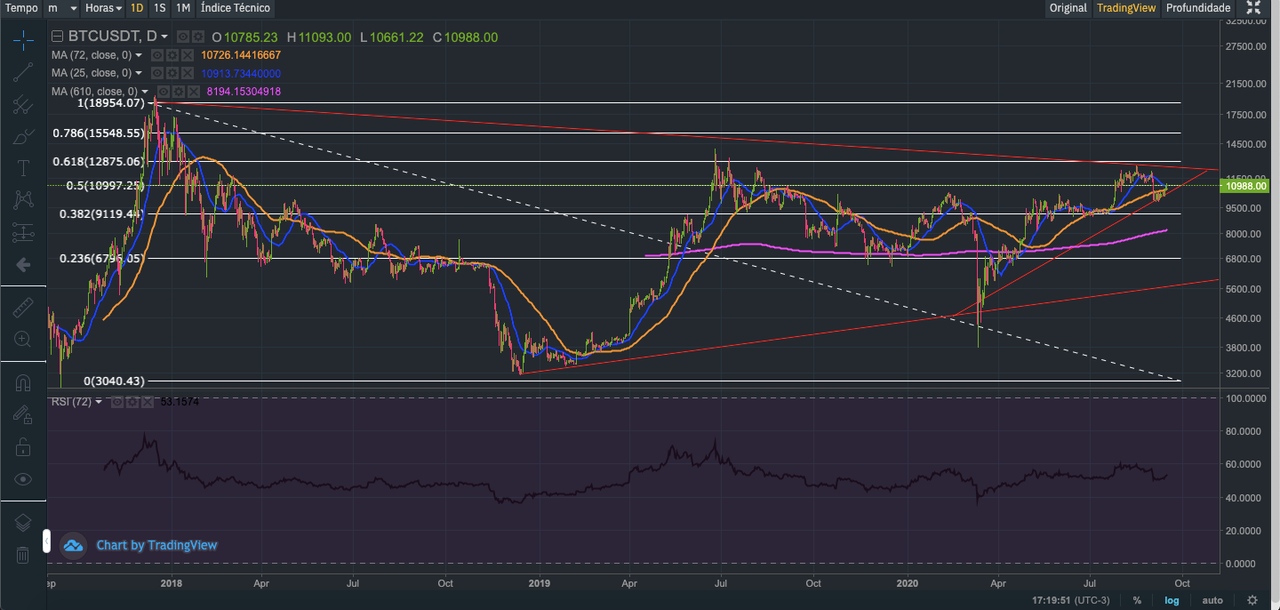Open chart settings gear at bottom right
The image size is (1280, 610).
pos(1252,600)
